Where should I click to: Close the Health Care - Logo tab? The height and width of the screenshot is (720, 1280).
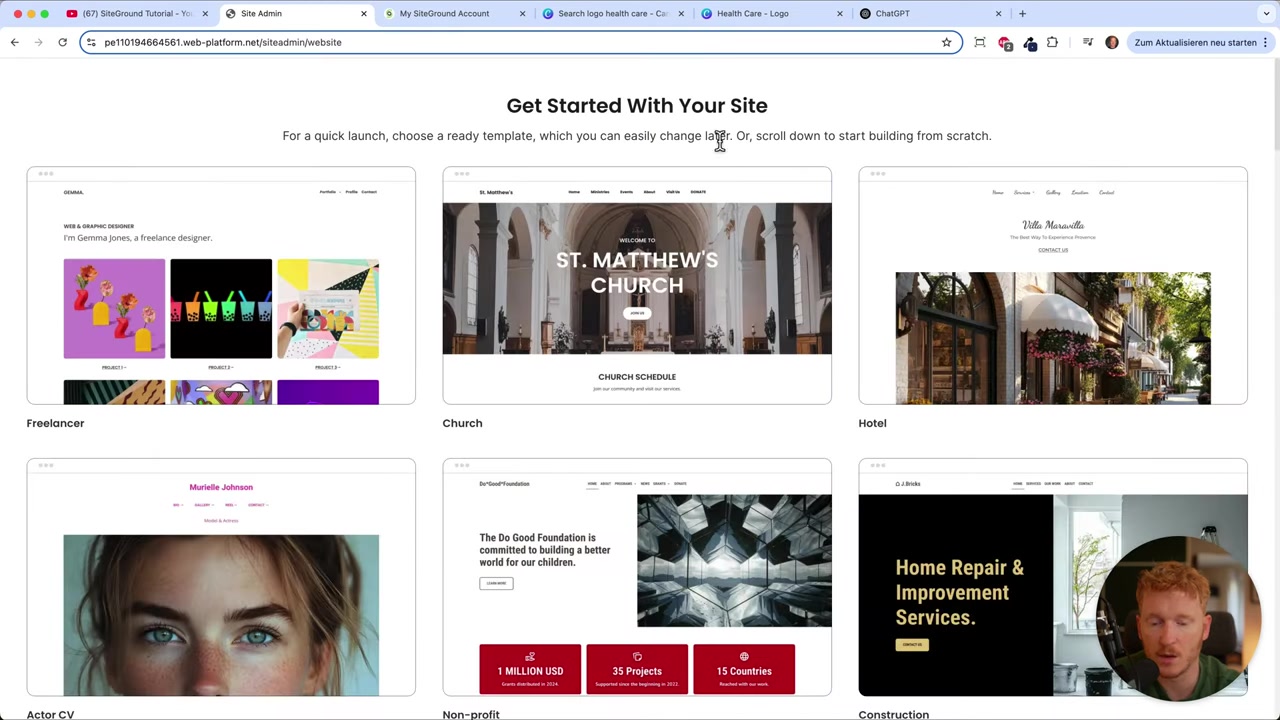tap(839, 13)
